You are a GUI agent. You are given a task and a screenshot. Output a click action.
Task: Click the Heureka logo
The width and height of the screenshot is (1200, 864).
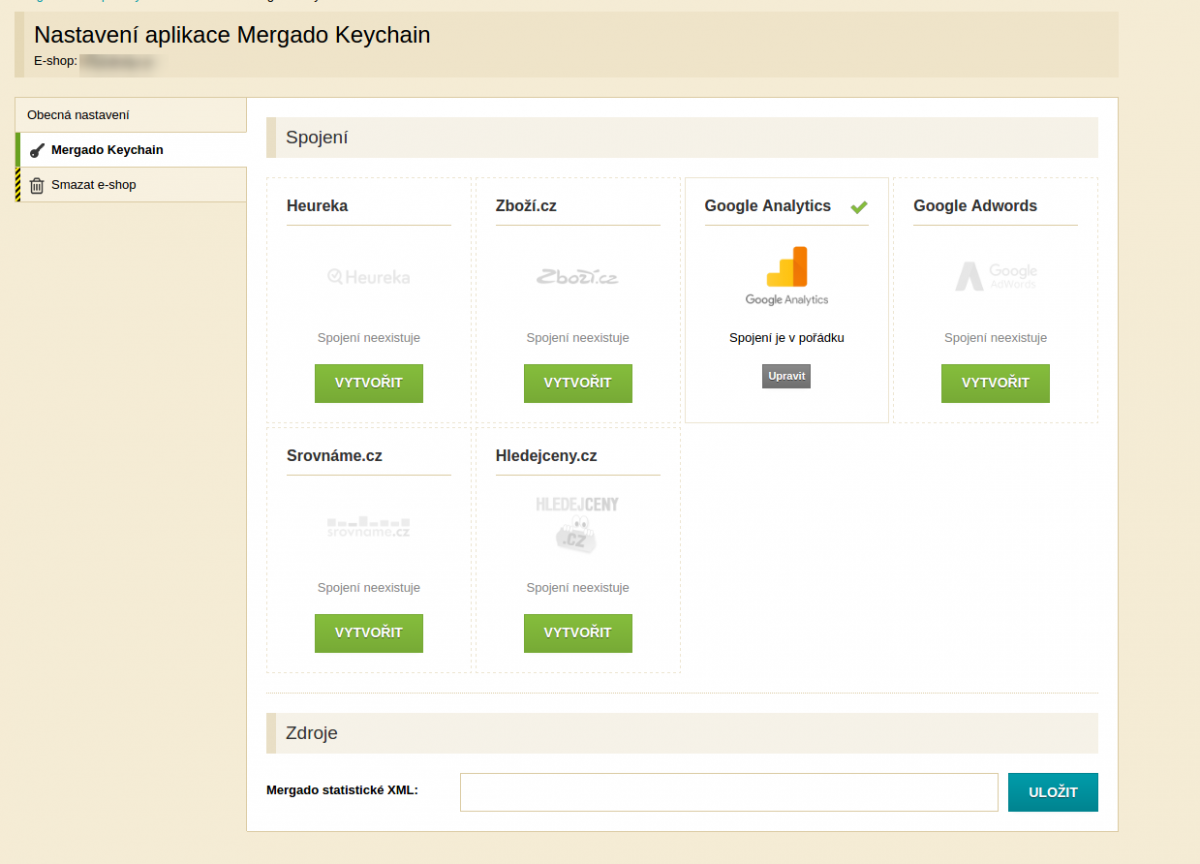(369, 277)
